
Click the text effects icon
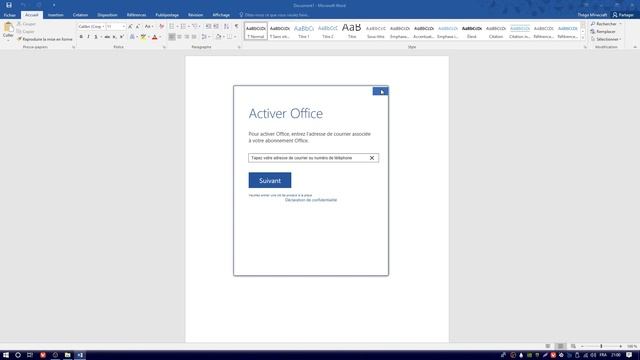coord(132,37)
